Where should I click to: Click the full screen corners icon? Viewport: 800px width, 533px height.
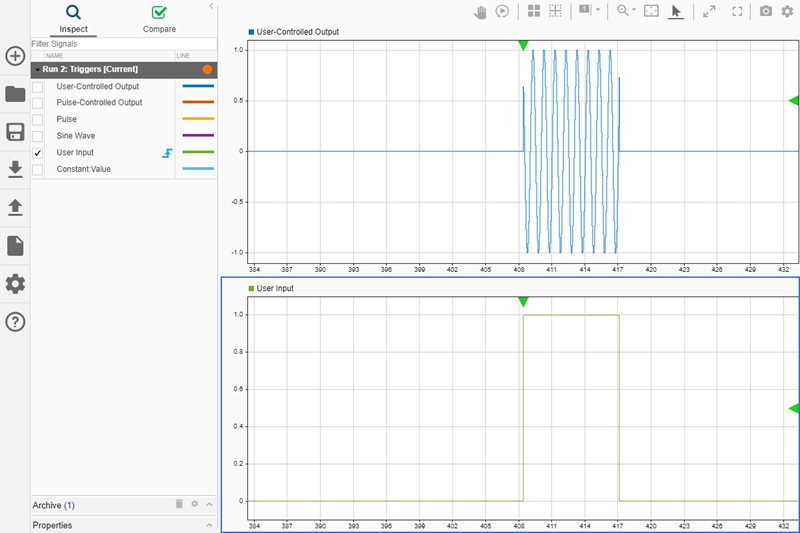click(x=737, y=11)
